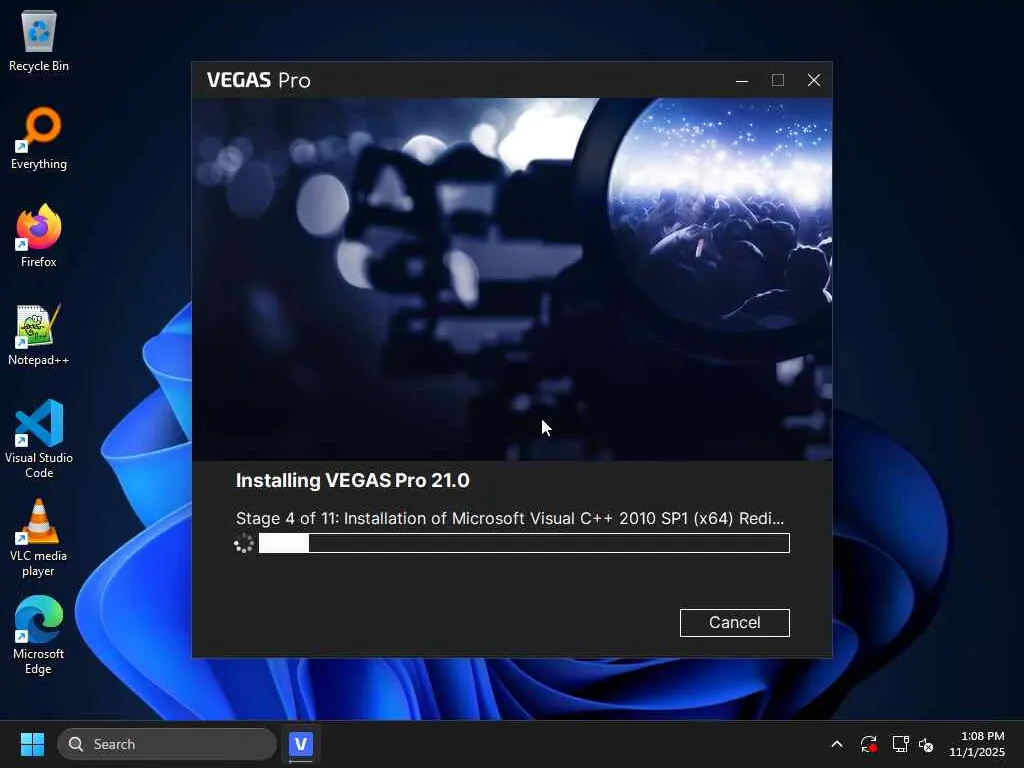The width and height of the screenshot is (1024, 768).
Task: Select the Firefox desktop shortcut
Action: coord(39,236)
